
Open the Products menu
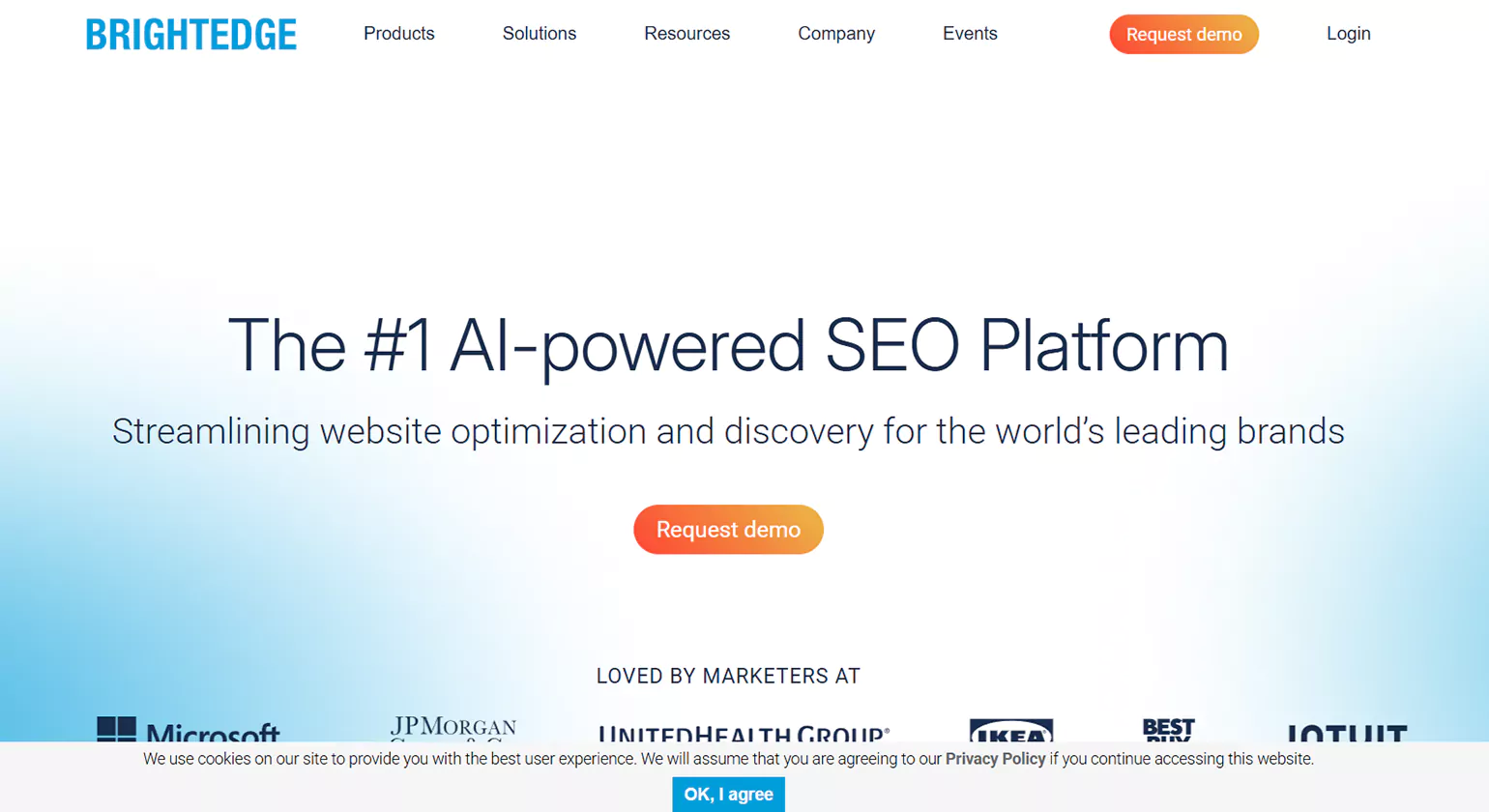point(398,34)
